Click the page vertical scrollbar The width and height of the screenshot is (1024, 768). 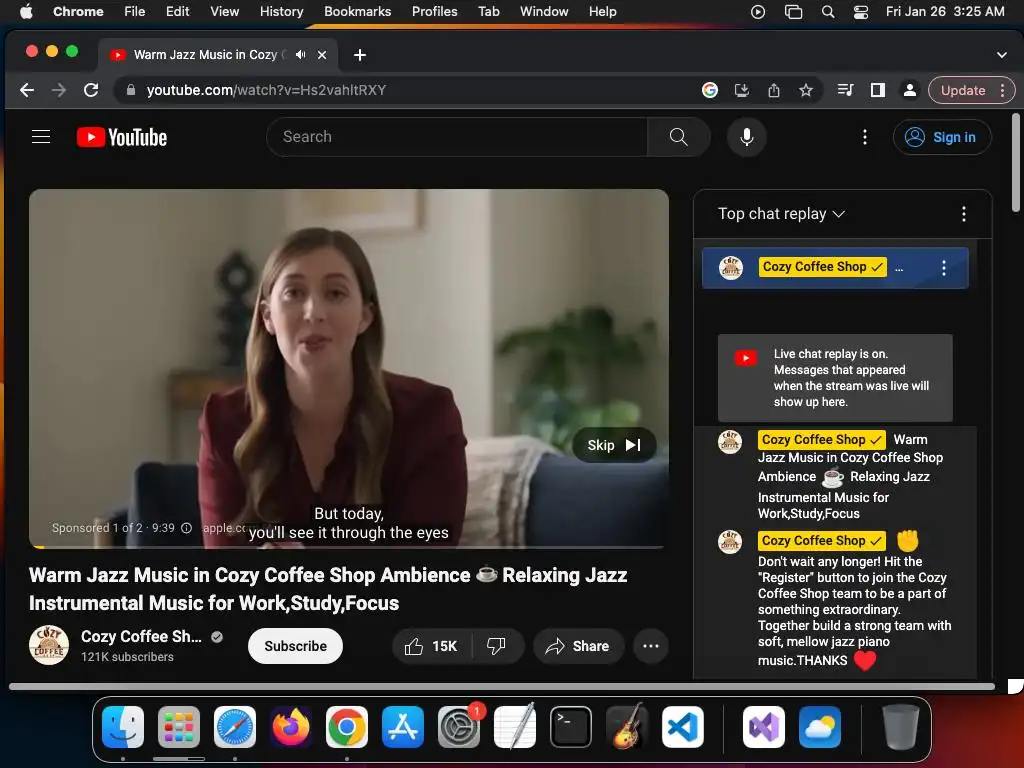[x=1016, y=163]
